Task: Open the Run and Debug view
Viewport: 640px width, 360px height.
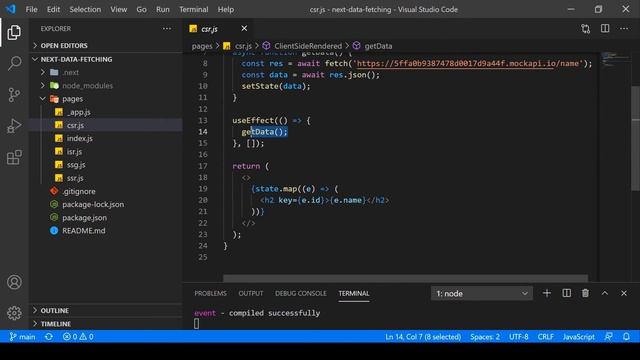Action: 14,126
